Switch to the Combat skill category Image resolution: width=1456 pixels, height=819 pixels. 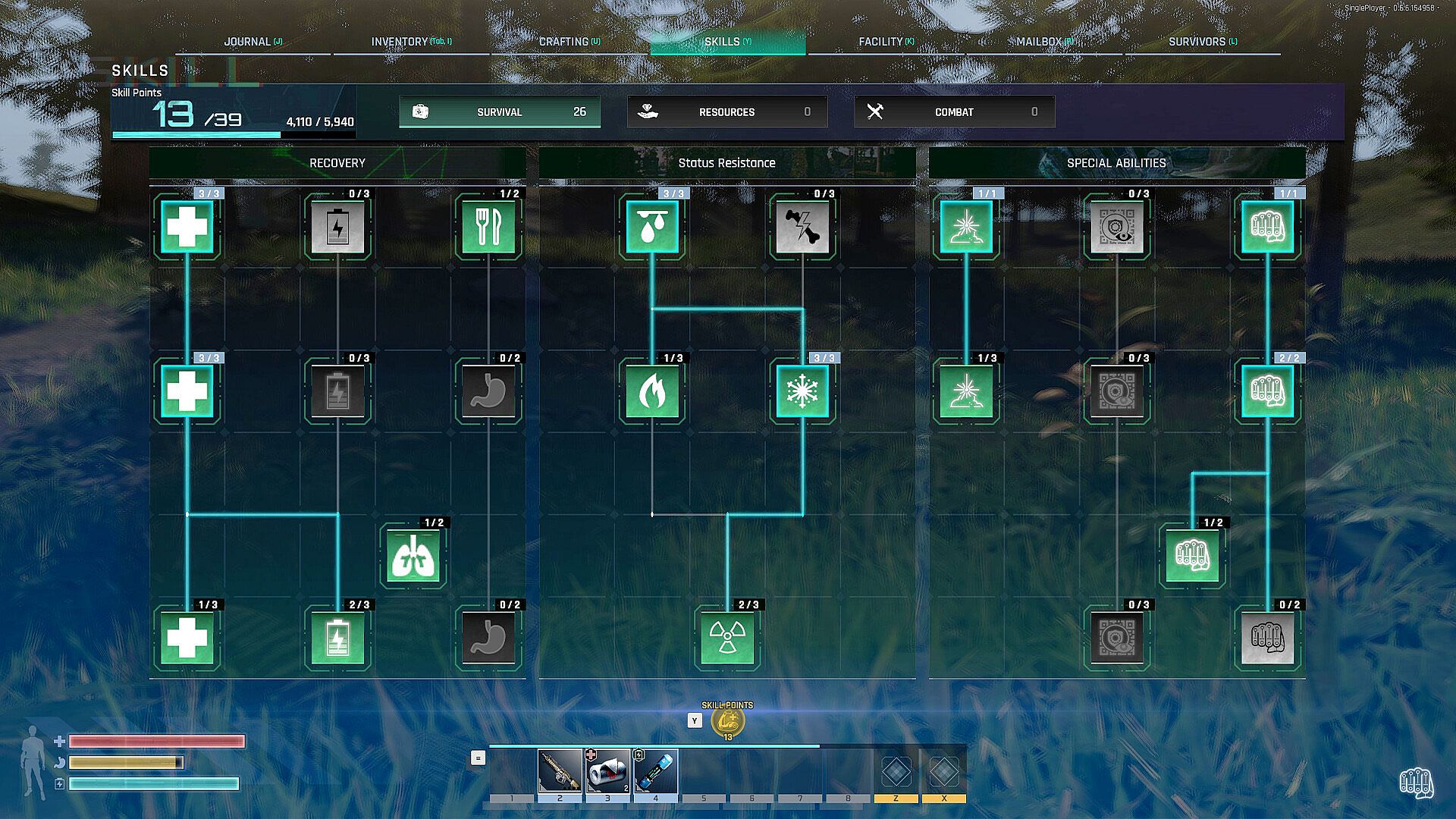(x=954, y=112)
